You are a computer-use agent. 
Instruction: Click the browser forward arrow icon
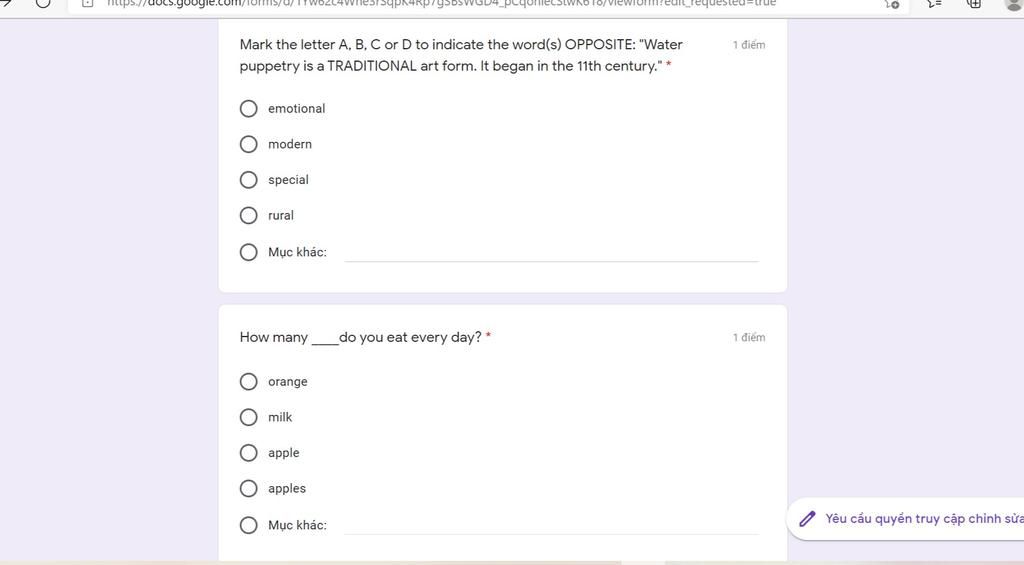(x=6, y=3)
